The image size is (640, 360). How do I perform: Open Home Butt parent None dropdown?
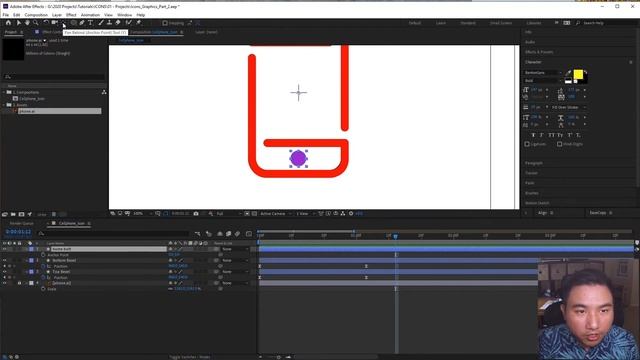point(234,249)
